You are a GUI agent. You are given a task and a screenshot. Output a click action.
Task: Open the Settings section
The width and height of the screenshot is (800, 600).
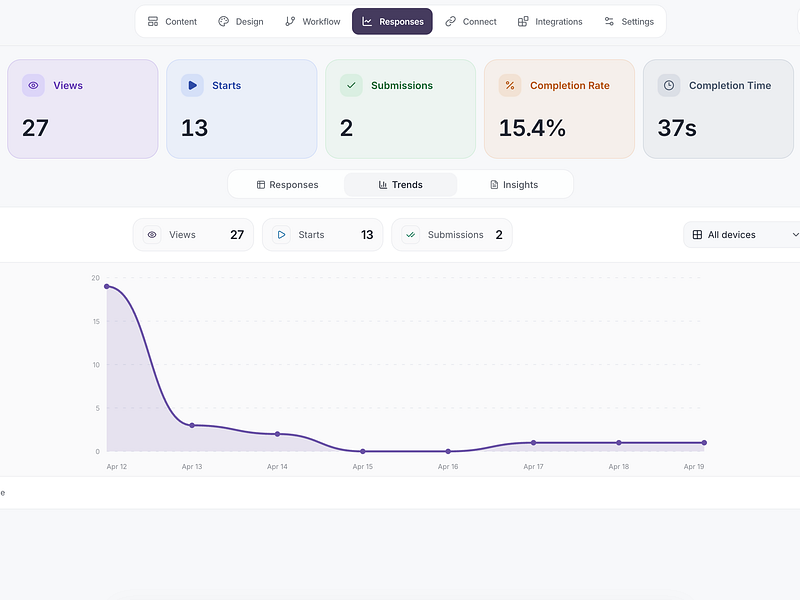point(629,21)
